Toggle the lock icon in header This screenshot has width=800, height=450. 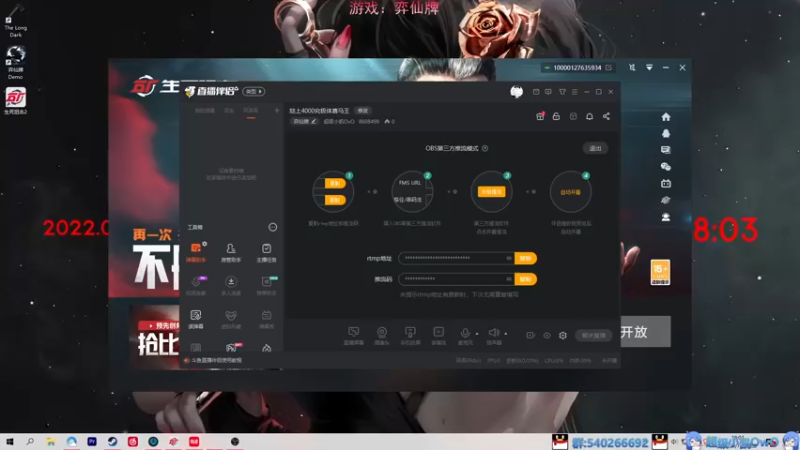tap(556, 116)
